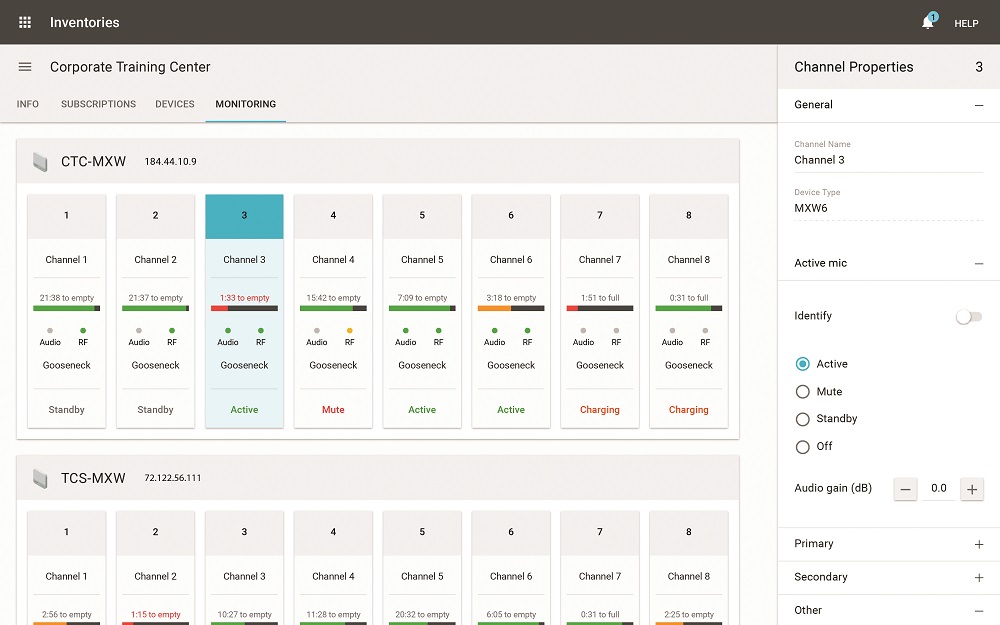
Task: Decrease audio gain with minus button
Action: pyautogui.click(x=905, y=489)
